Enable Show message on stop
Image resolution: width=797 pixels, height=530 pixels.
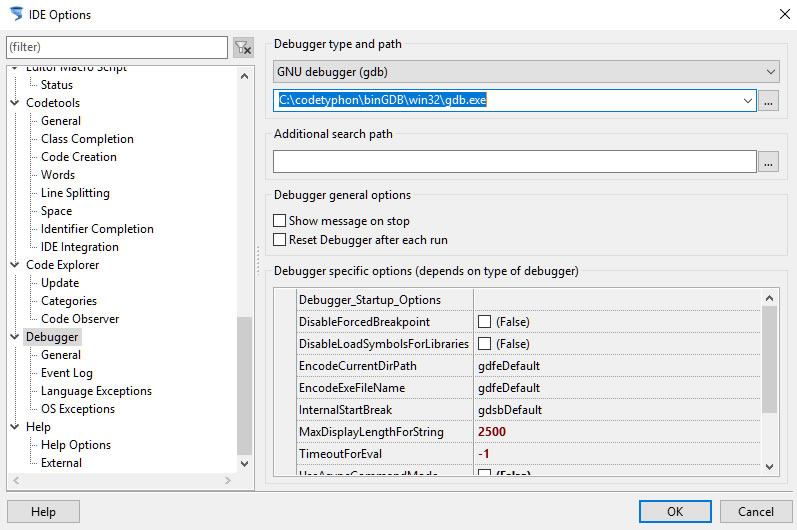click(280, 221)
